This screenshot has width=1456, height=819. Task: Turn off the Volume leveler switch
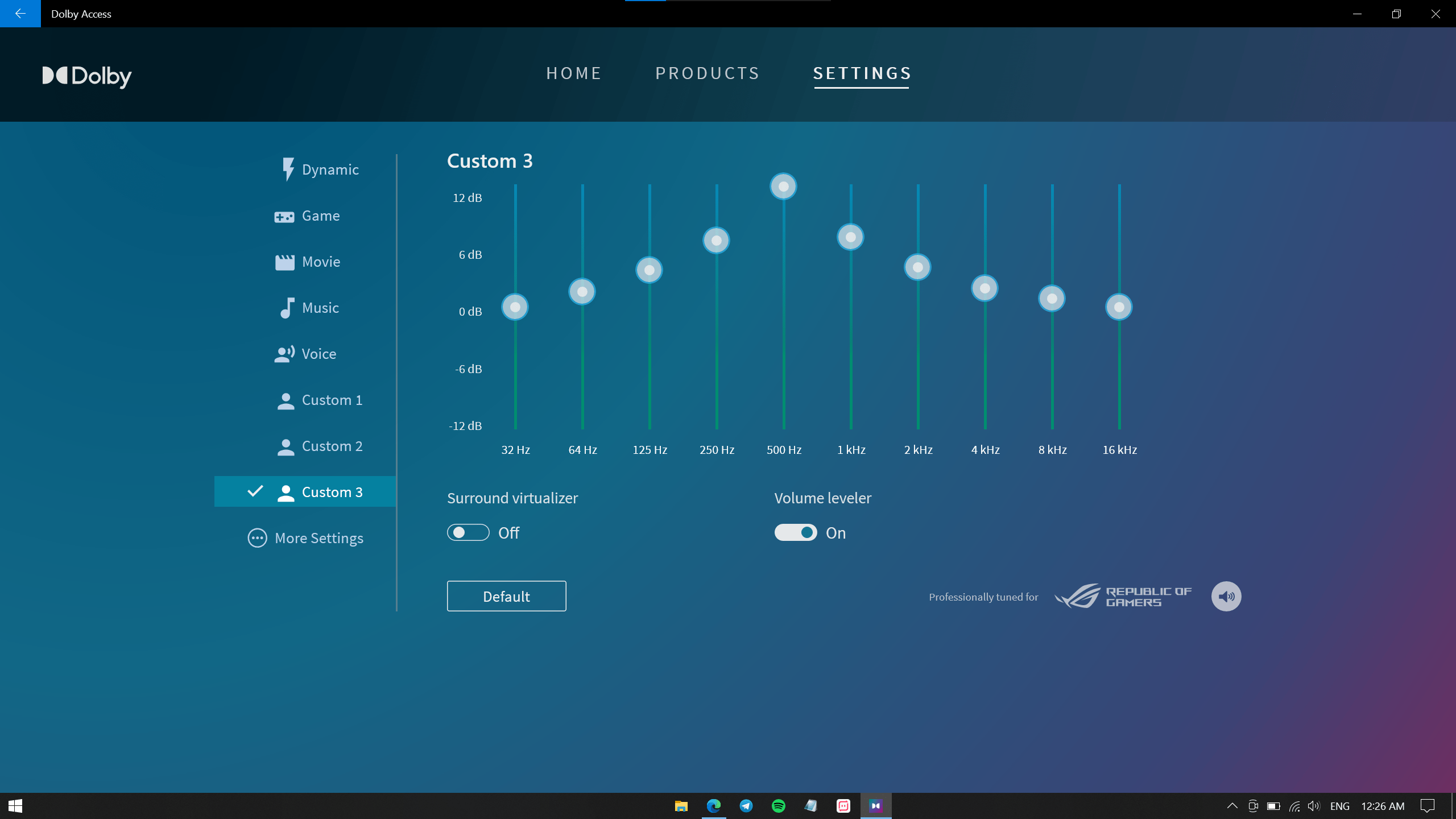point(795,533)
